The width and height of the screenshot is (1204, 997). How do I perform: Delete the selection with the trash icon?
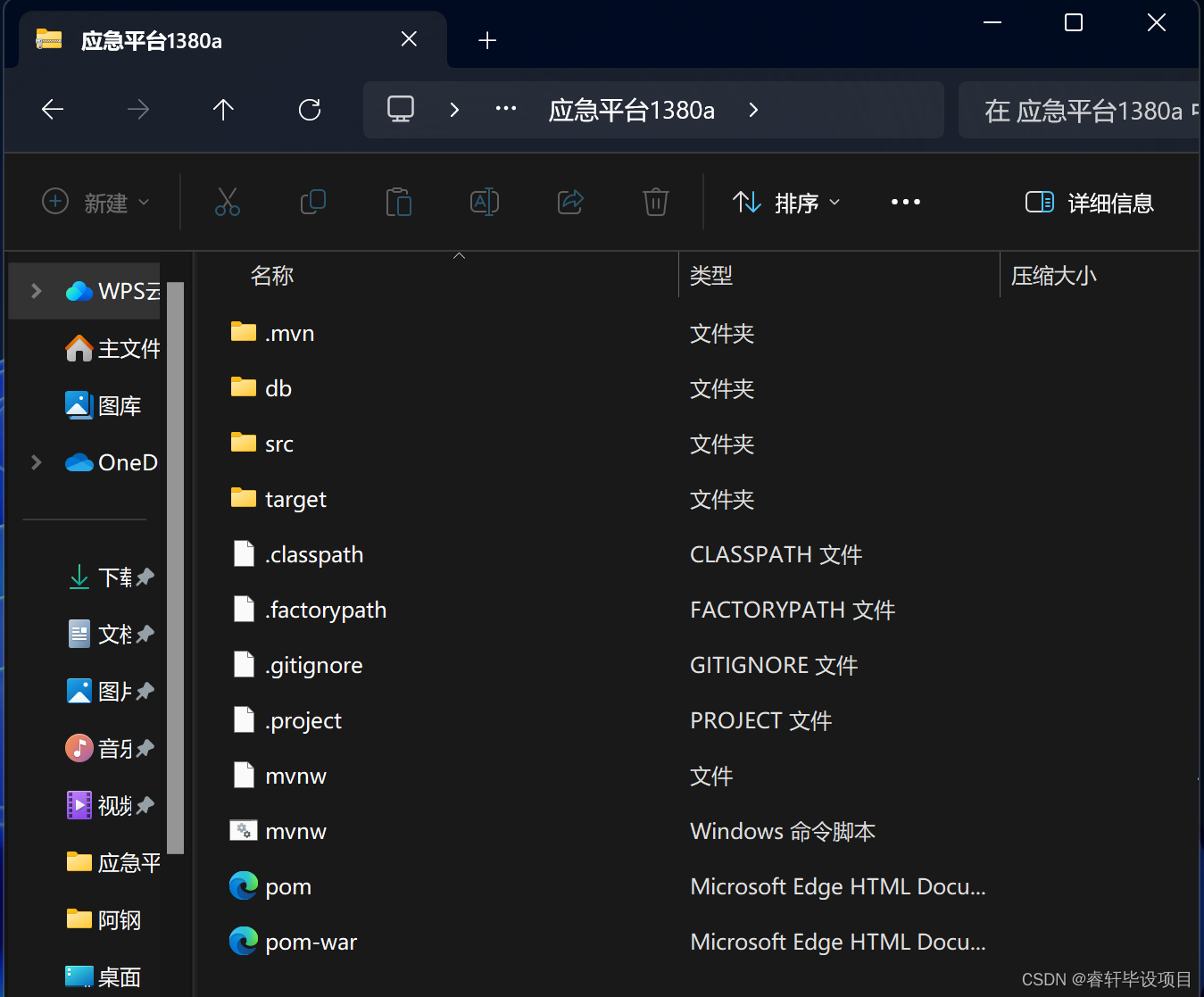pos(656,202)
